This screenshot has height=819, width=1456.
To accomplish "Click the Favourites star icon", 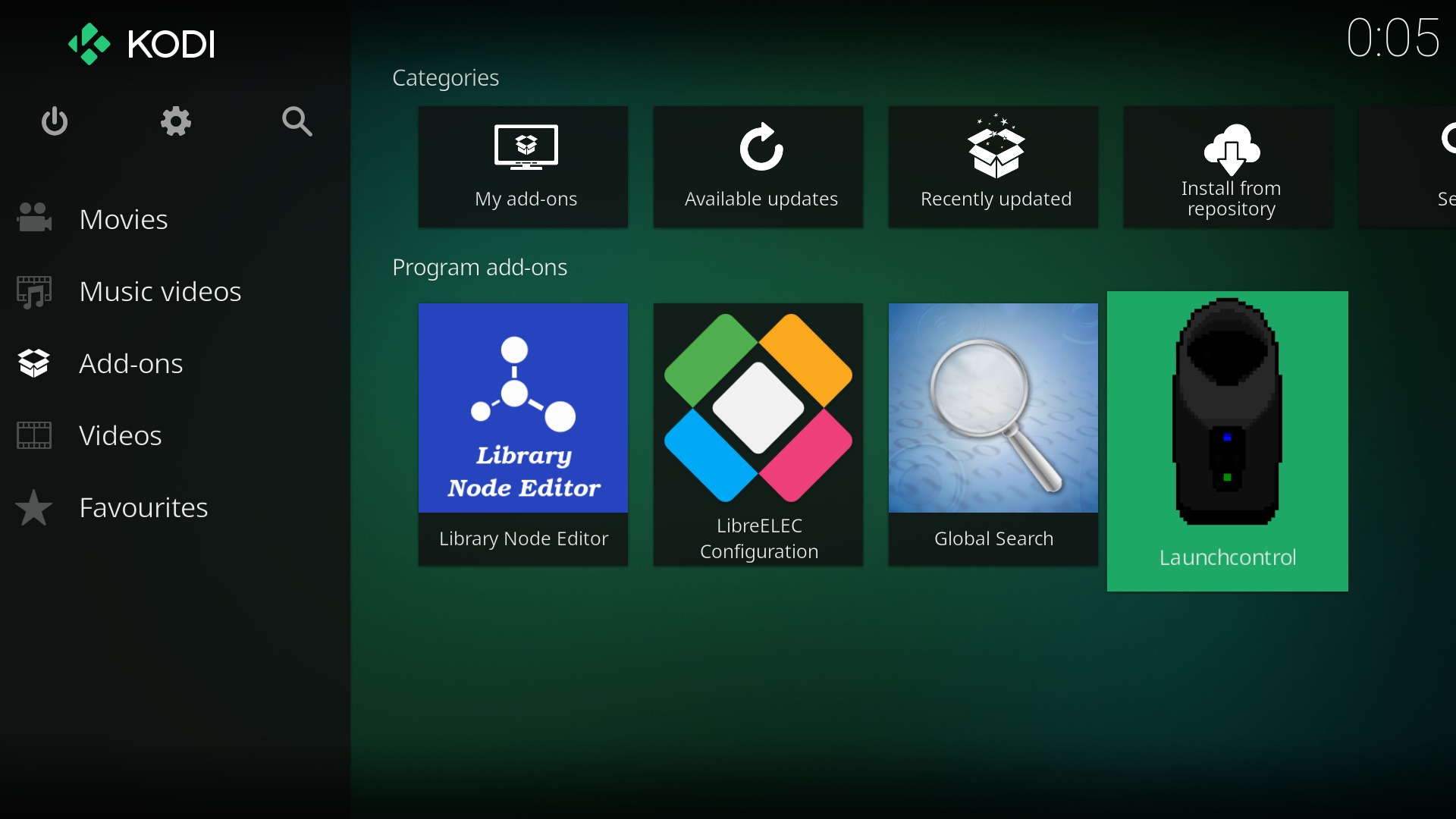I will click(x=34, y=508).
